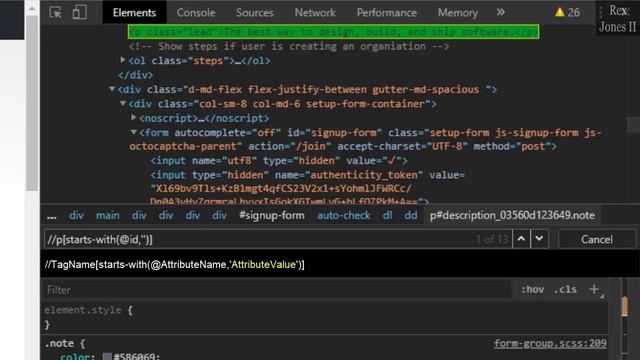Open the Elements tab
Image resolution: width=640 pixels, height=360 pixels.
point(134,12)
